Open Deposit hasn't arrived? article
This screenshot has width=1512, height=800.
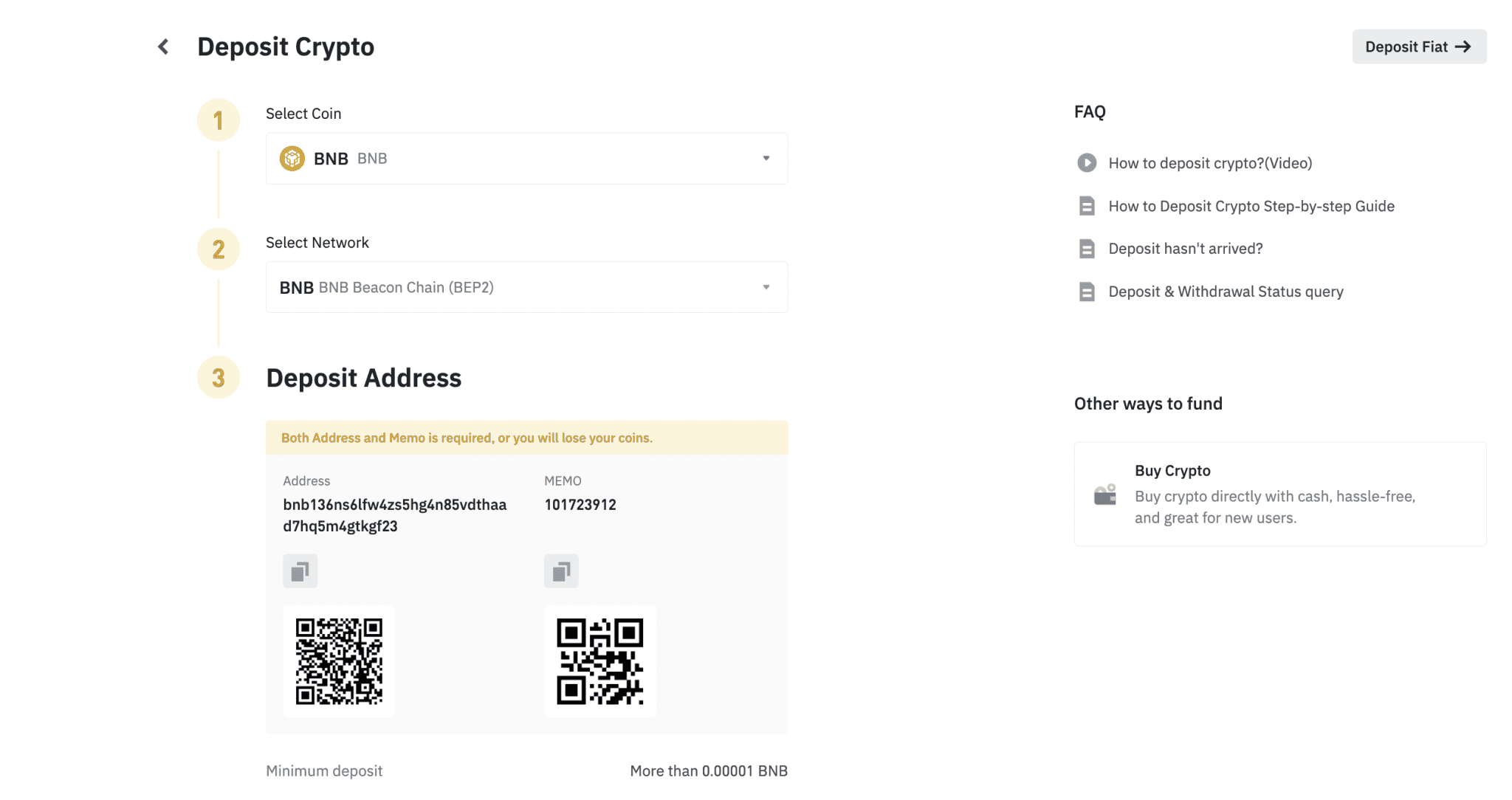(x=1185, y=249)
